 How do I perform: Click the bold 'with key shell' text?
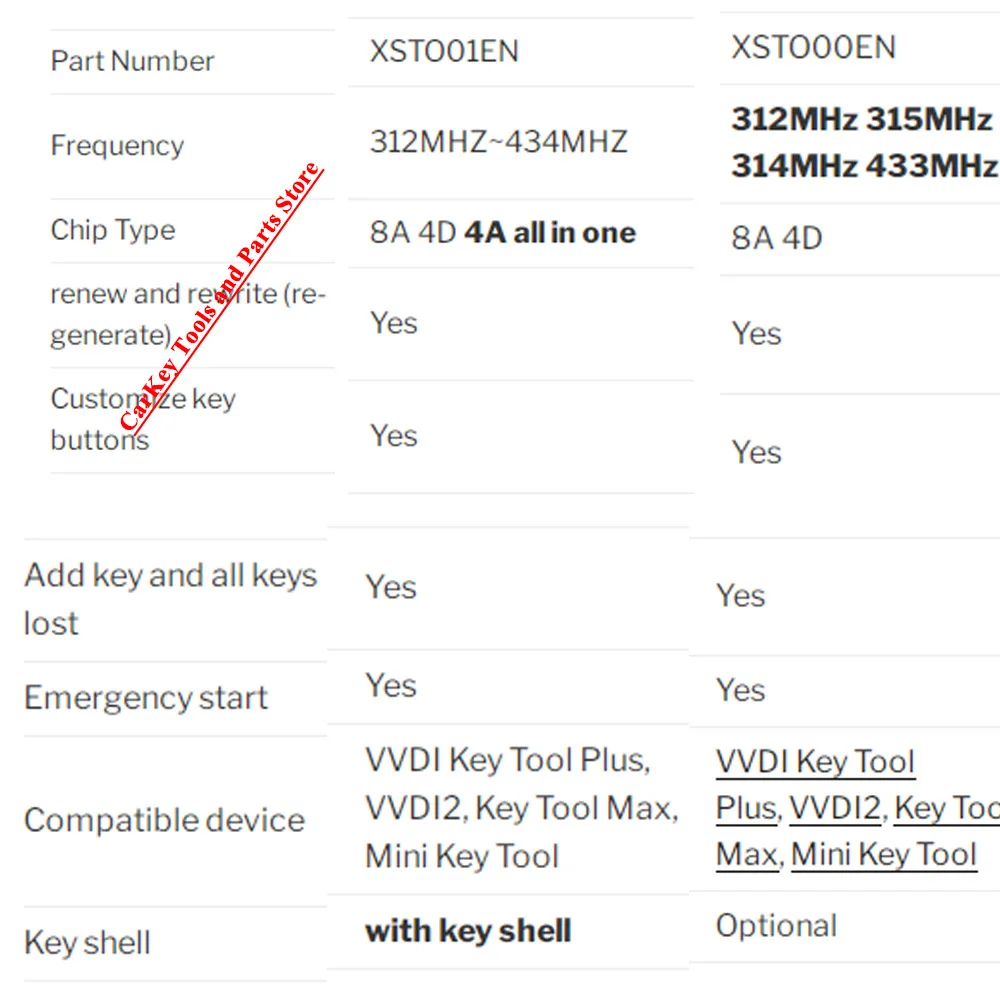pos(468,931)
